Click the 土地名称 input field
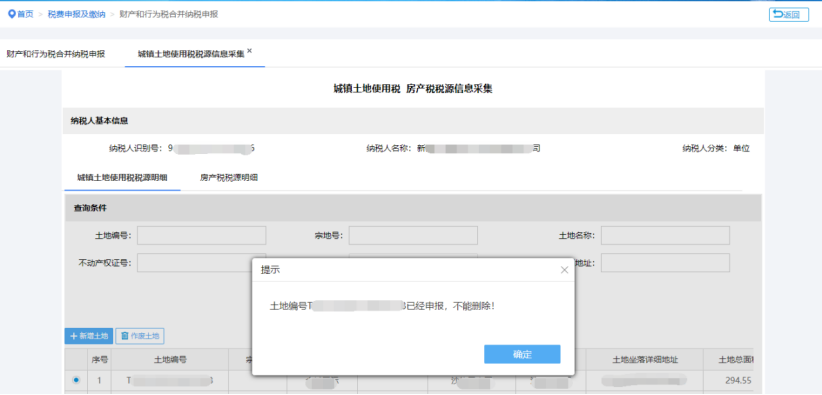Screen dimensions: 822x395 tap(665, 236)
